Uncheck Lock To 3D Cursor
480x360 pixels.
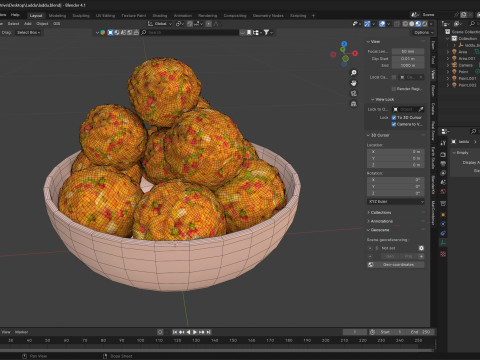tap(394, 118)
